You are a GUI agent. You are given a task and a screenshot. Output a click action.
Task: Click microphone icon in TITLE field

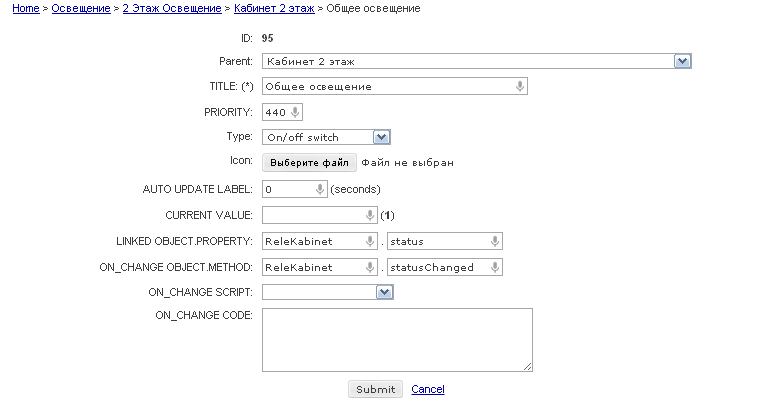(520, 86)
